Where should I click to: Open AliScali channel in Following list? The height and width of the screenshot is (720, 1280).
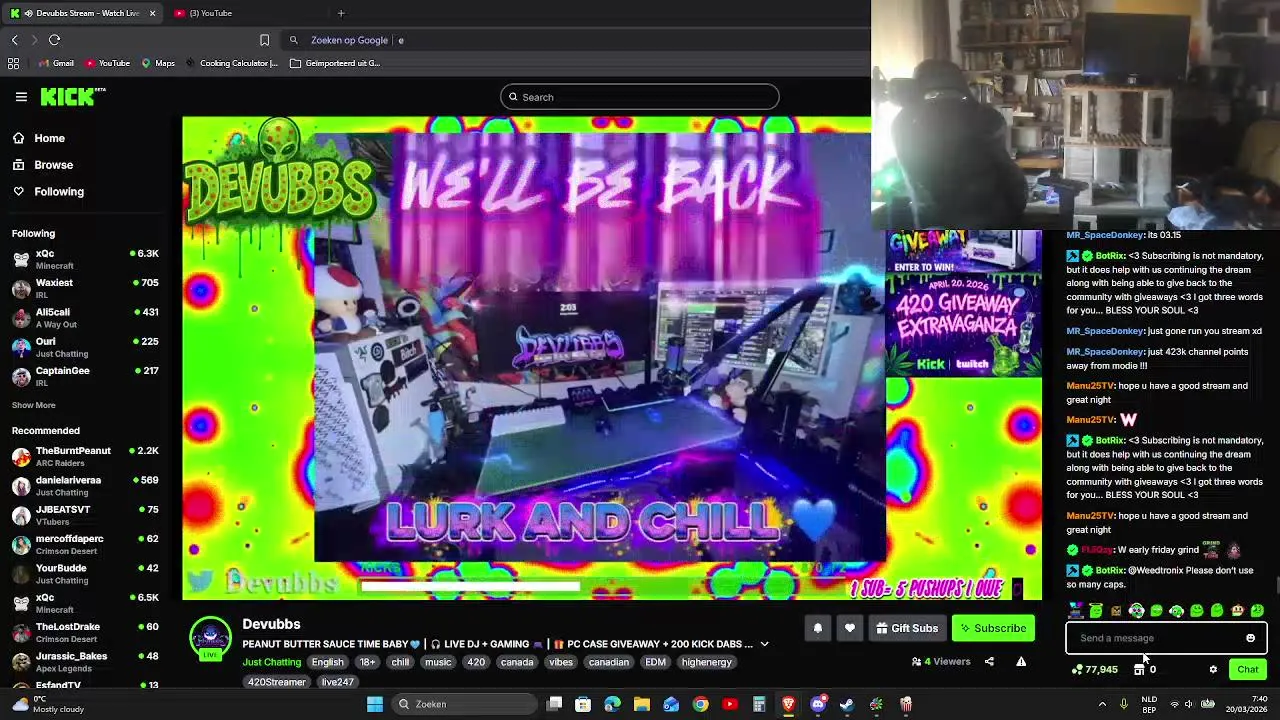(x=85, y=318)
